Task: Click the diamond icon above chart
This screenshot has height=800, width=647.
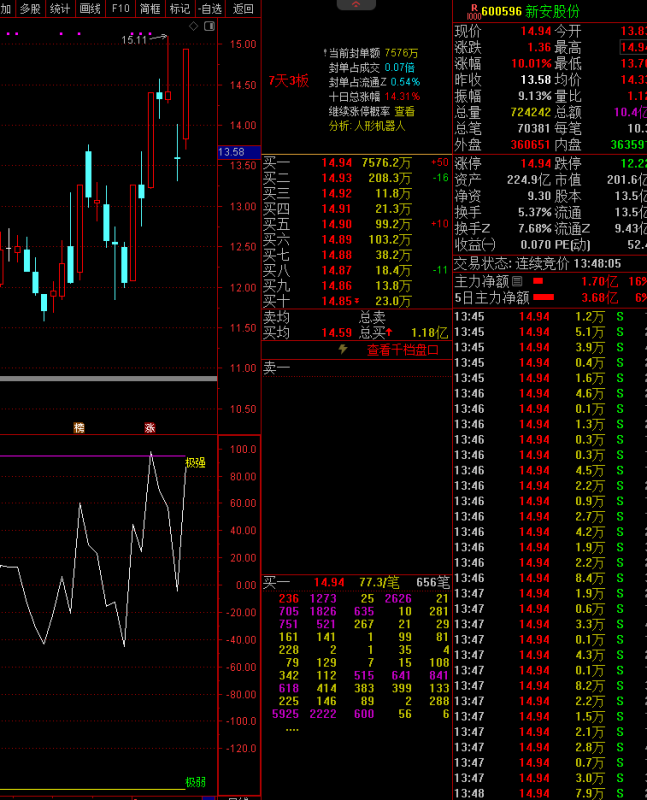Action: (x=193, y=26)
